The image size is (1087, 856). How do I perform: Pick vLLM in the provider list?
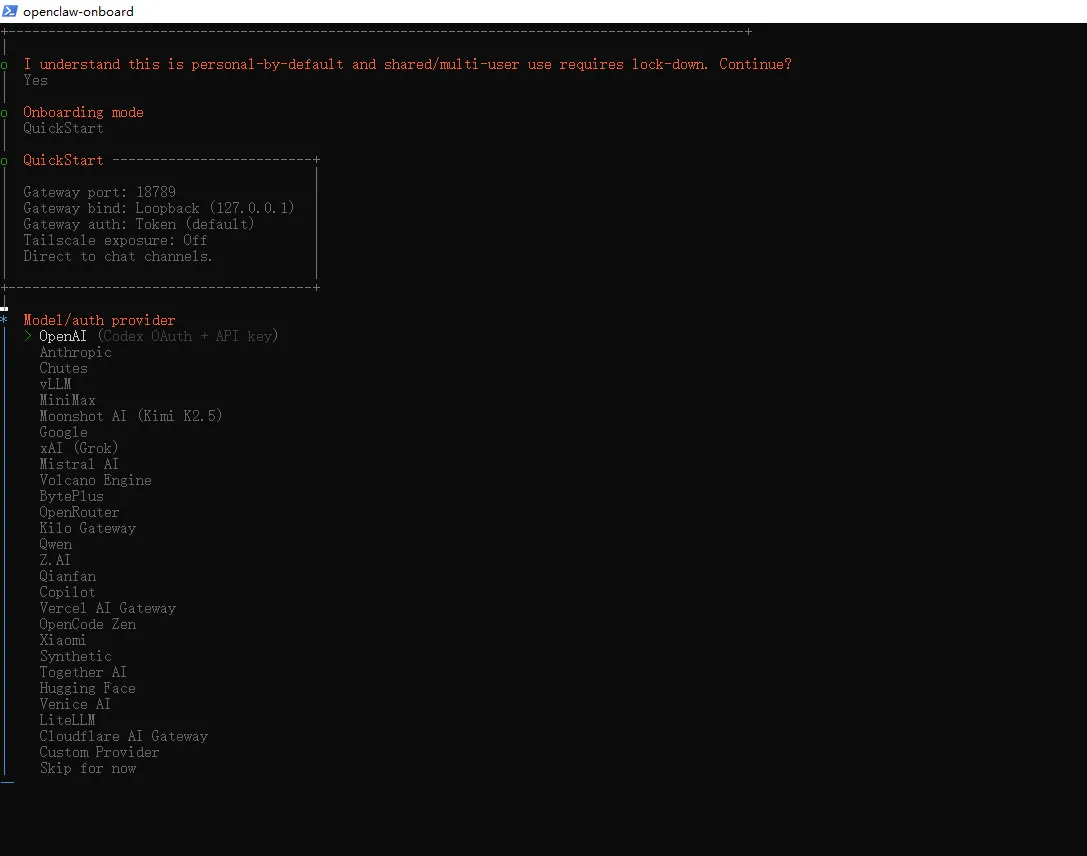click(x=55, y=384)
